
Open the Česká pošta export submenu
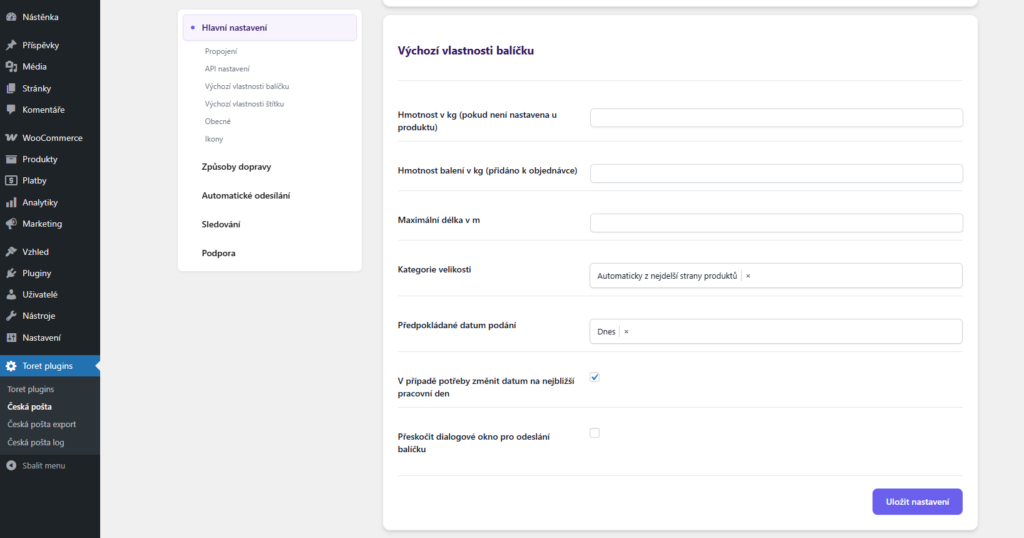click(x=41, y=424)
